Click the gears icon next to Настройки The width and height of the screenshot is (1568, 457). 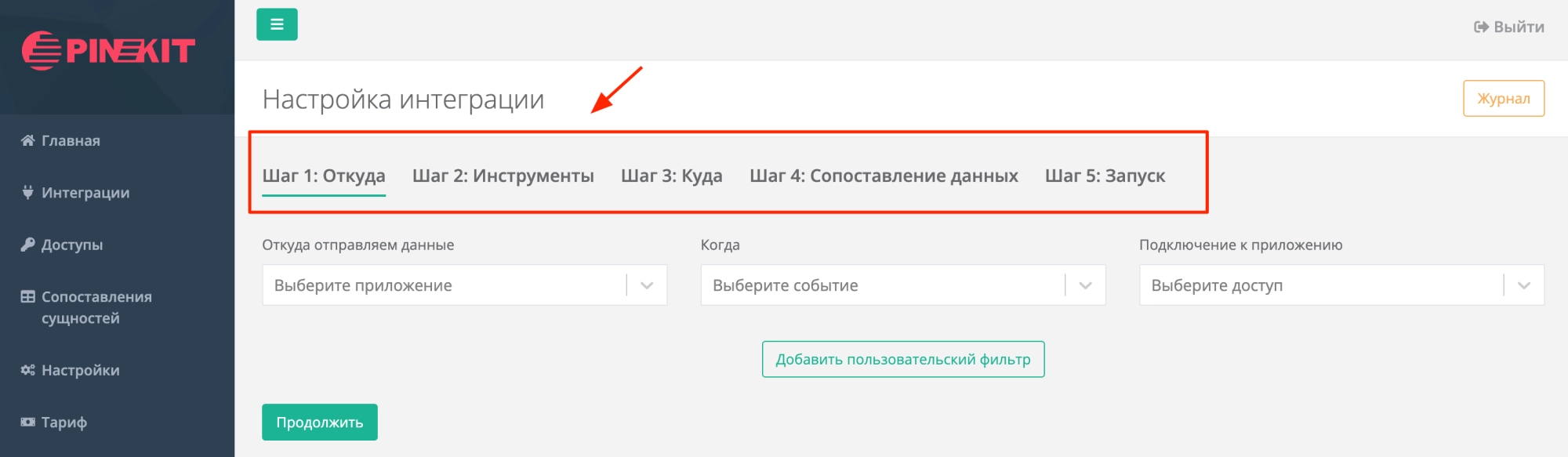pyautogui.click(x=27, y=370)
